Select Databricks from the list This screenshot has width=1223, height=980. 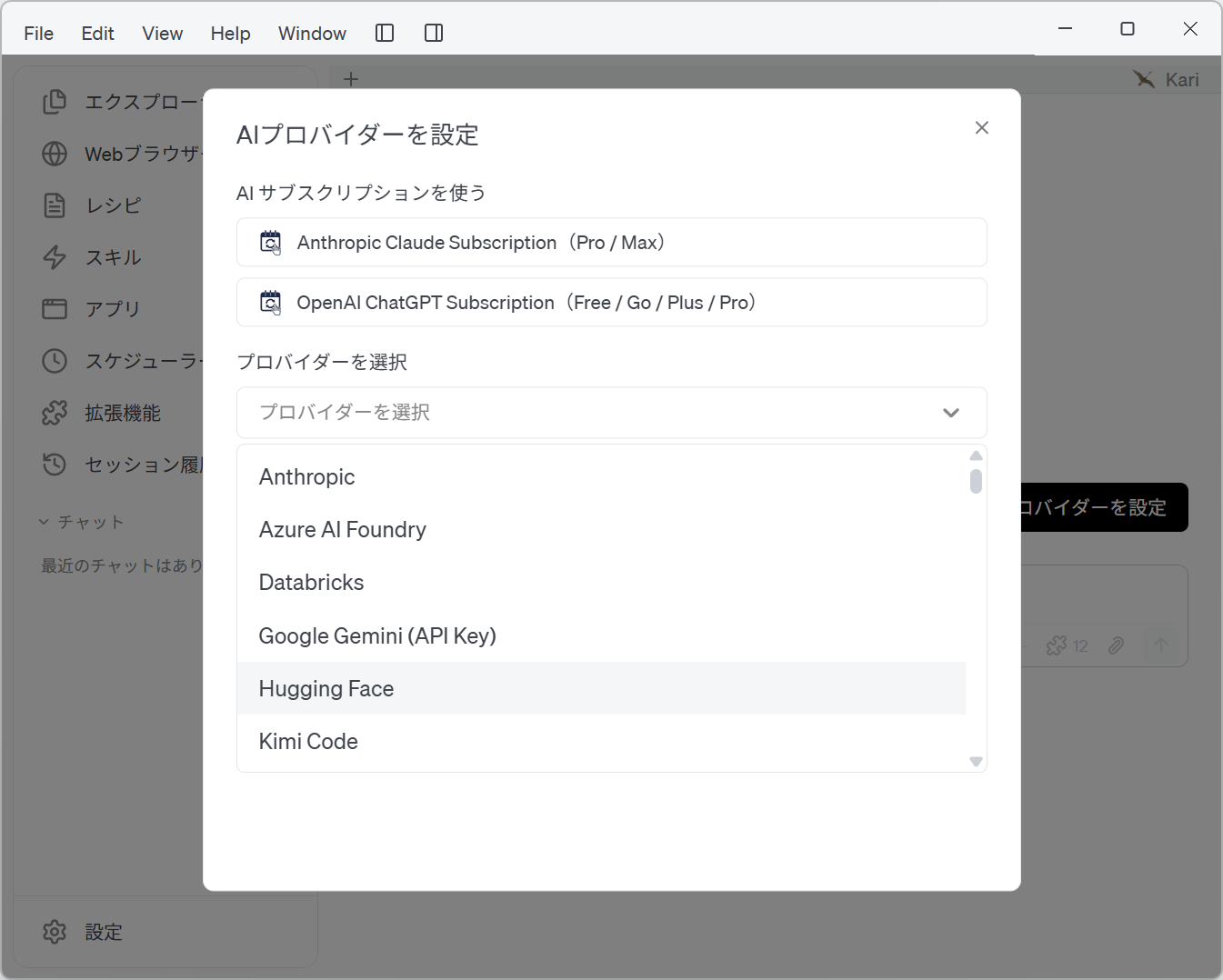coord(601,582)
